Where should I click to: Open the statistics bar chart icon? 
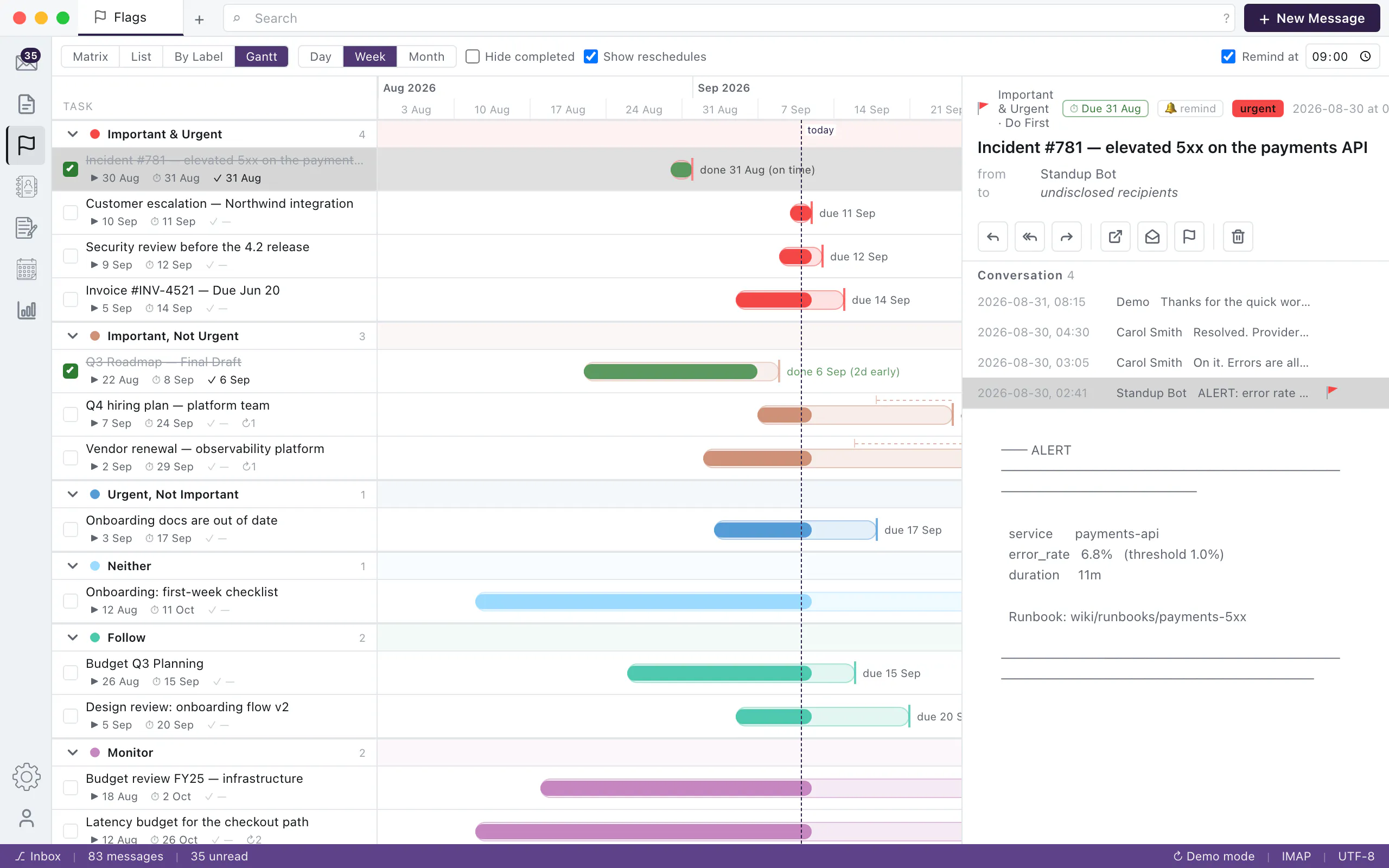(x=27, y=310)
